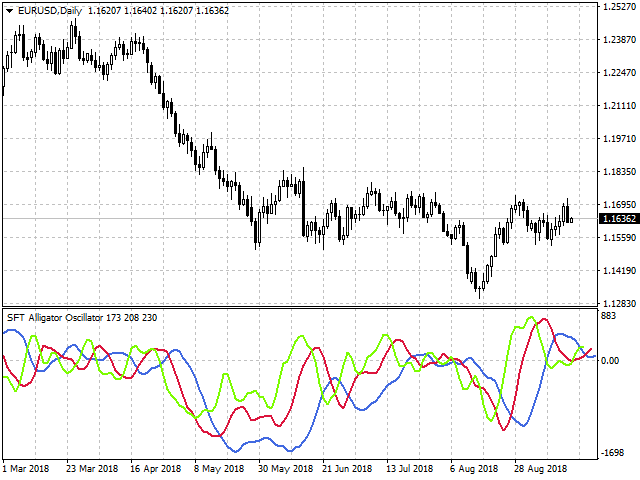Viewport: 640px width, 480px height.
Task: Click the last candlestick on the price chart
Action: 571,220
